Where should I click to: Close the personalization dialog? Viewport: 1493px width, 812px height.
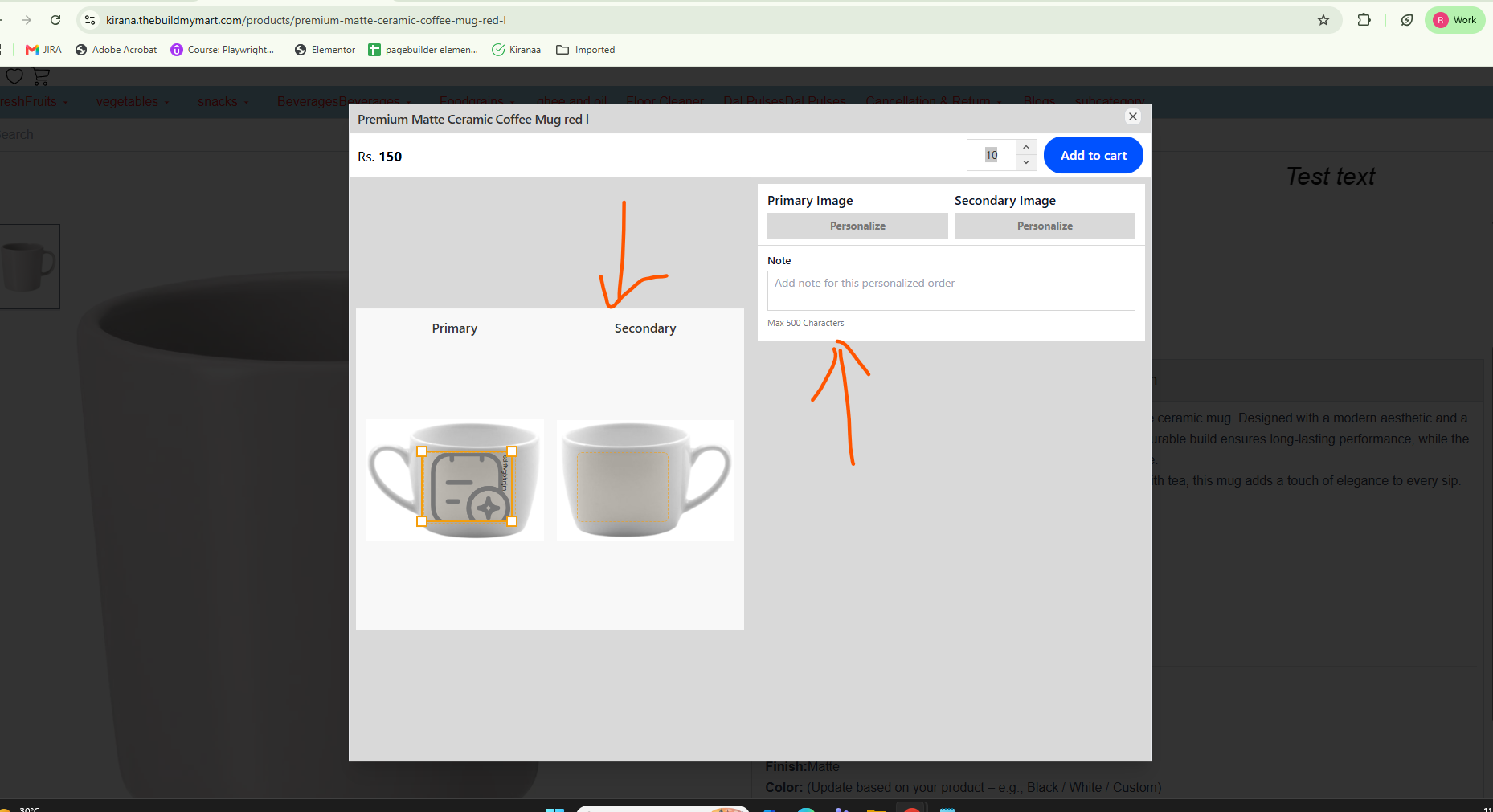click(1133, 116)
